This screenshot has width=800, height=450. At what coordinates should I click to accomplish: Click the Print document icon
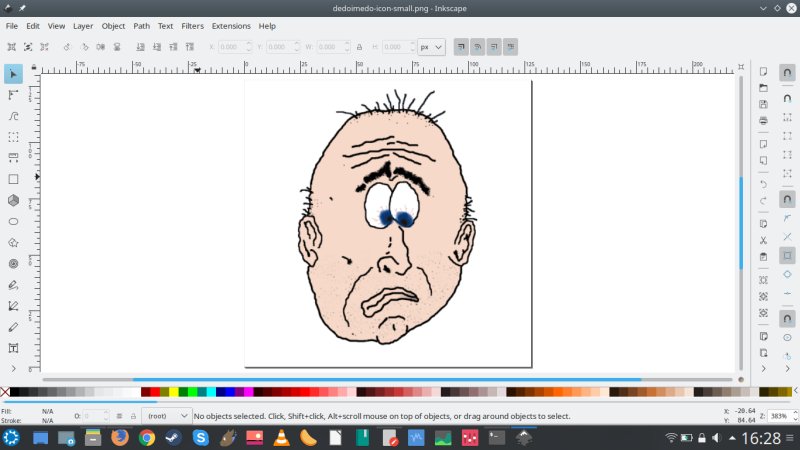pyautogui.click(x=763, y=121)
